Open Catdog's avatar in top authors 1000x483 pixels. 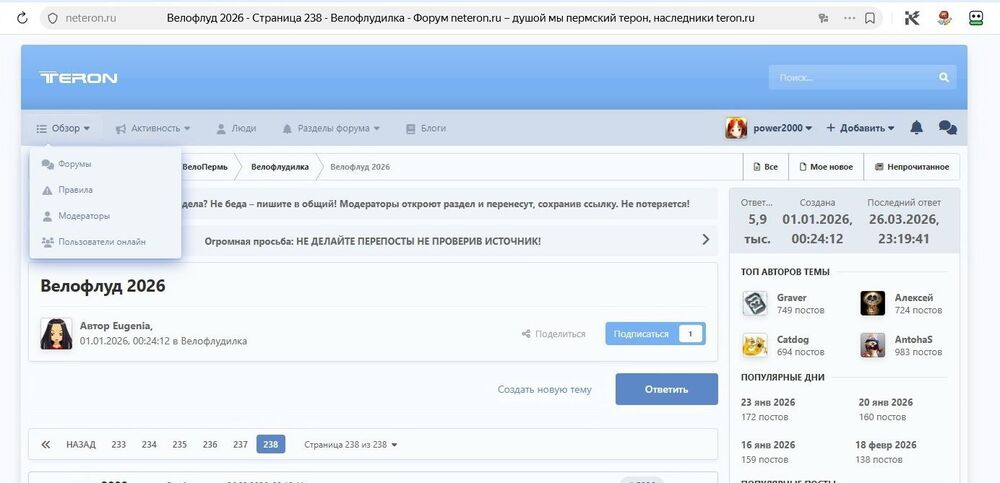pos(755,345)
